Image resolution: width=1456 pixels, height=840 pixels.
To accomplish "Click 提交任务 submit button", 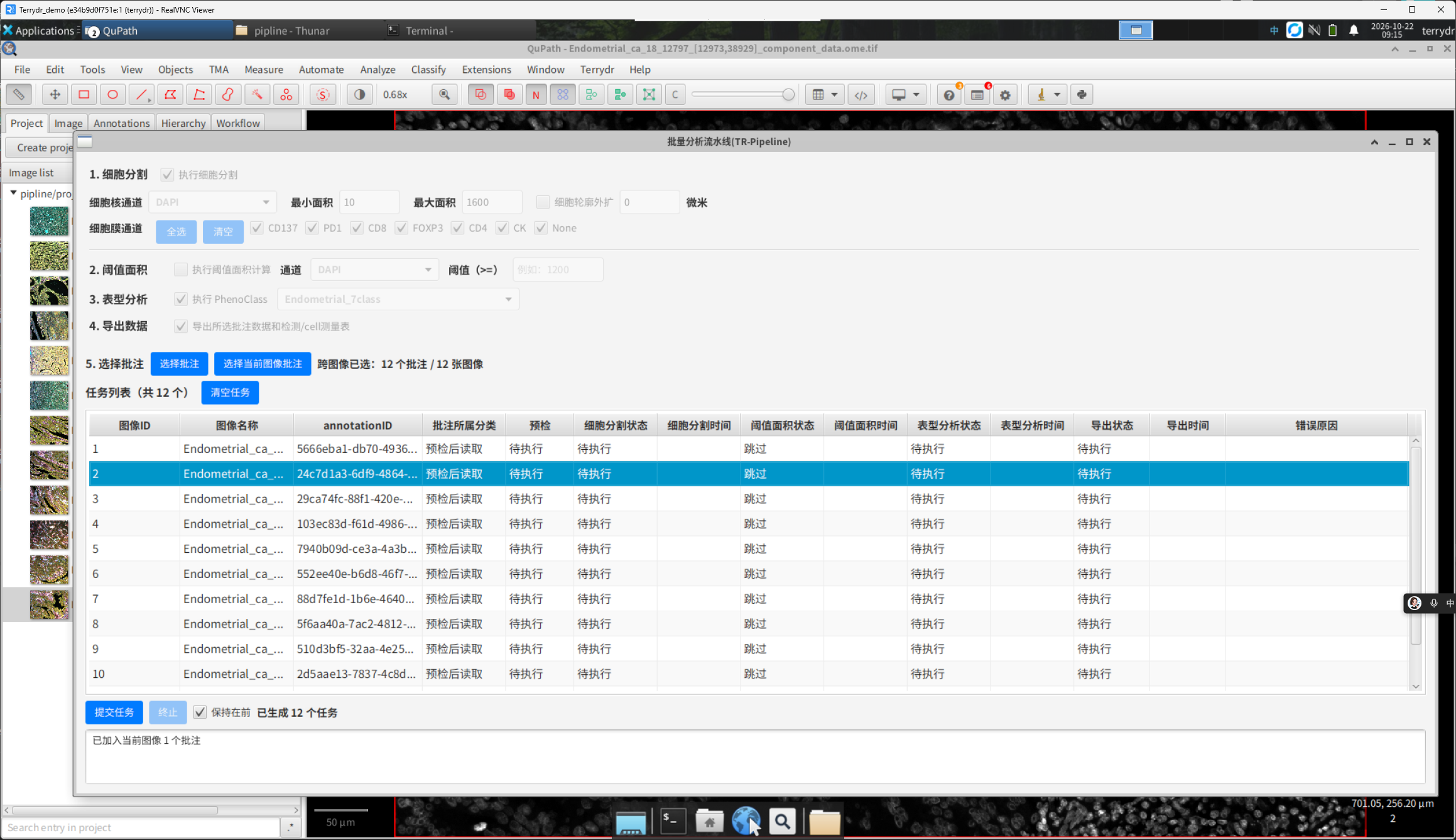I will (114, 712).
